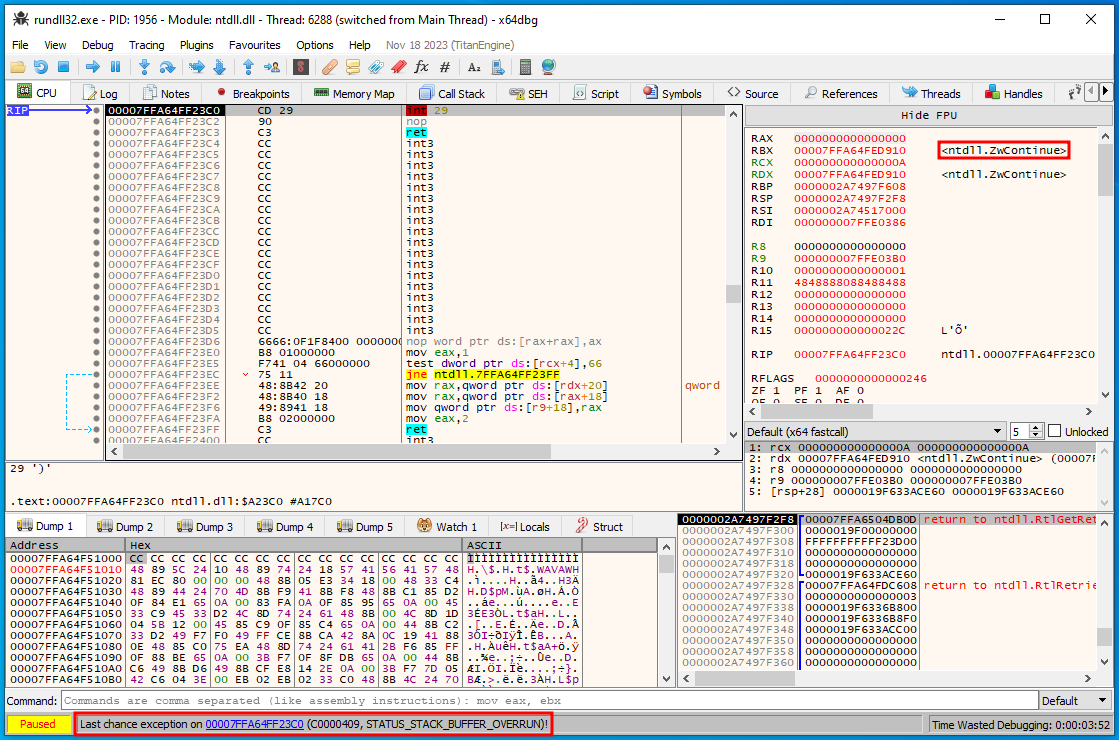
Task: Toggle the Unlocked checkbox
Action: click(1054, 431)
